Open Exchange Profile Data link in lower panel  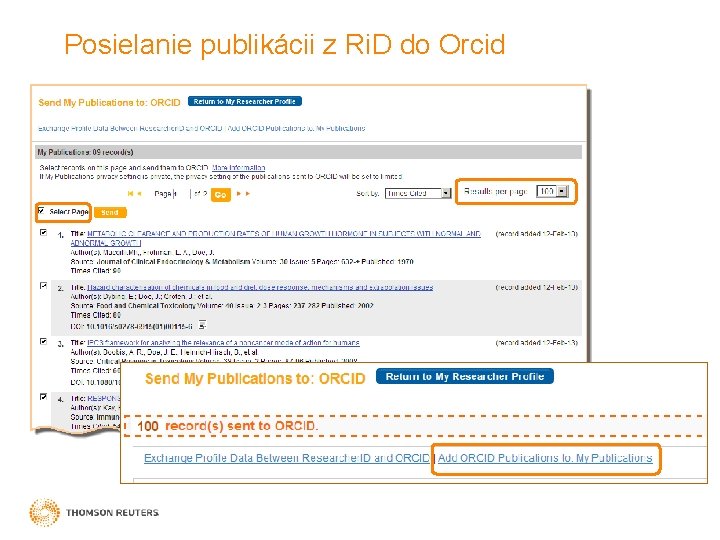click(x=287, y=458)
